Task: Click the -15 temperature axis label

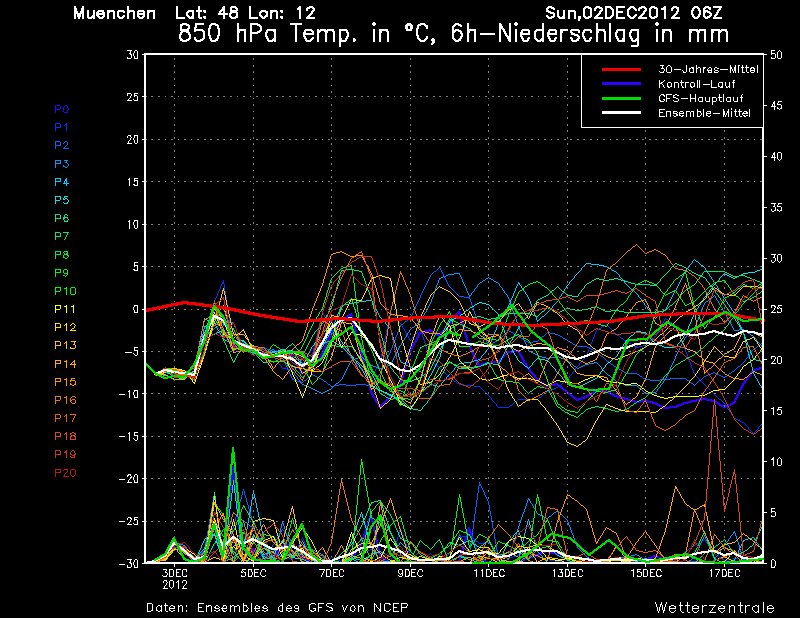Action: 129,436
